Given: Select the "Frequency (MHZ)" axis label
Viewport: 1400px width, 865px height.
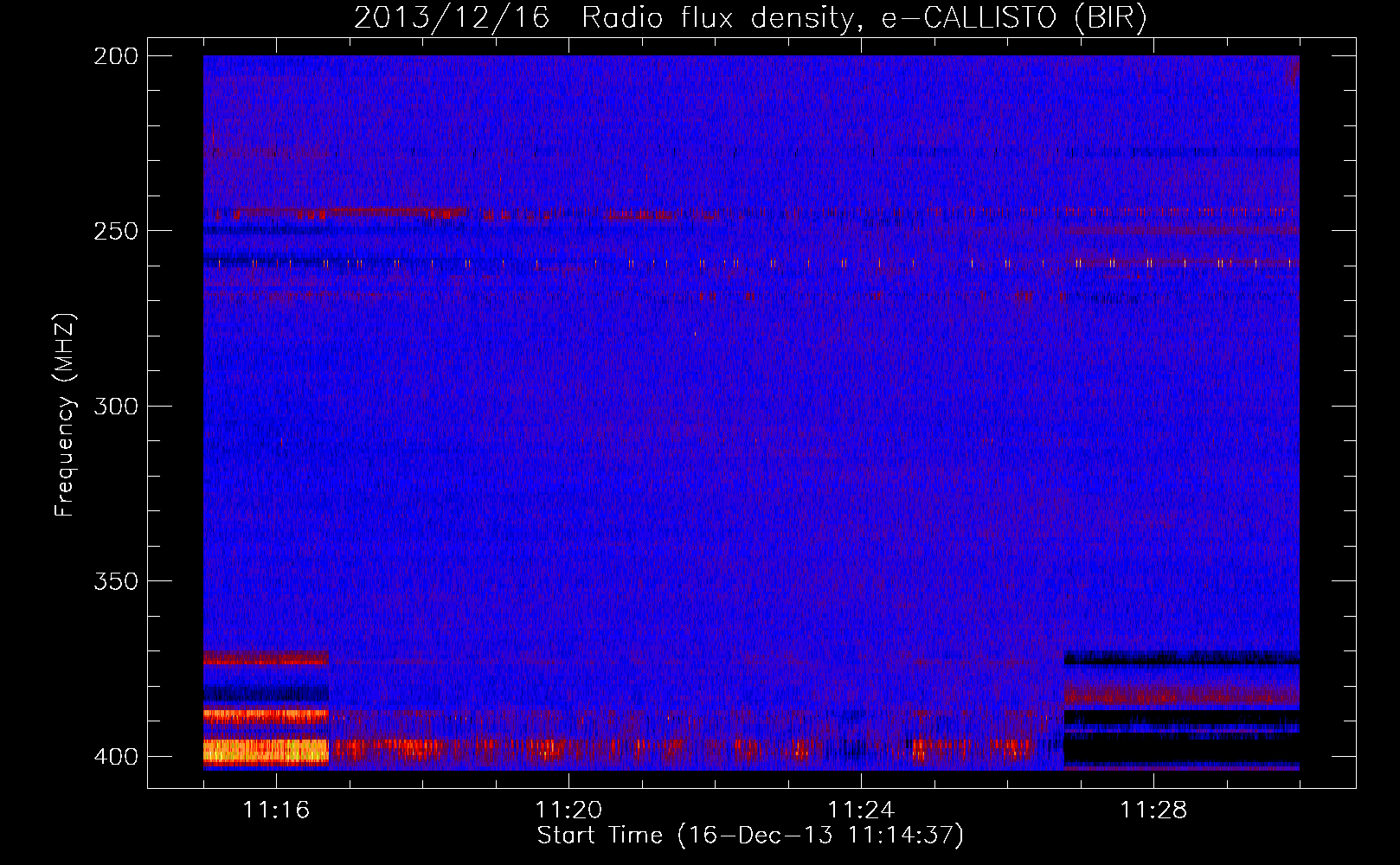Looking at the screenshot, I should [65, 415].
